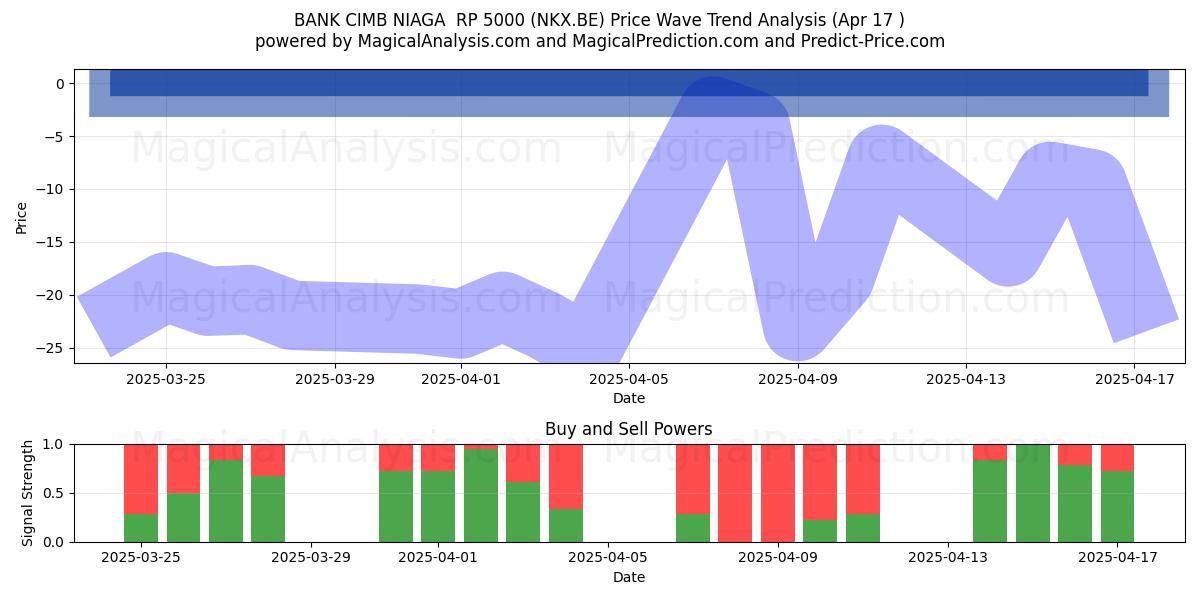Click '2025-04-09' under the price wave chart

798,379
